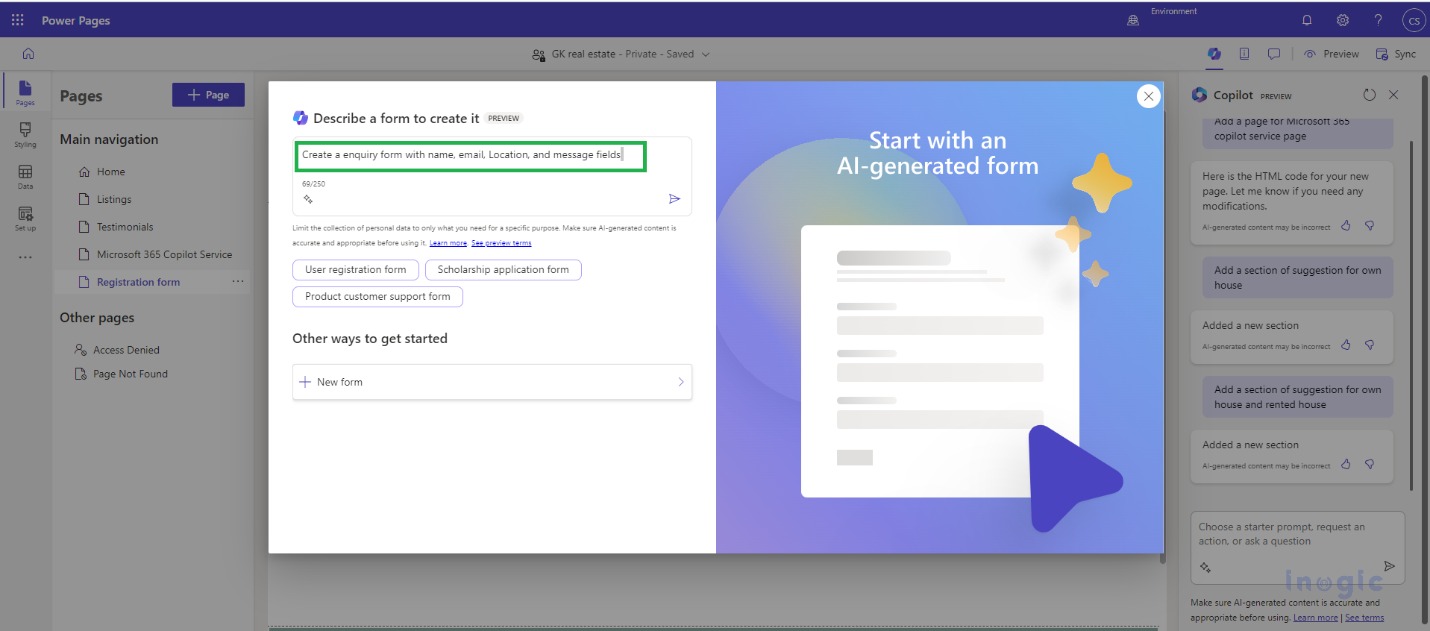1430x631 pixels.
Task: Open the notifications bell
Action: (1307, 20)
